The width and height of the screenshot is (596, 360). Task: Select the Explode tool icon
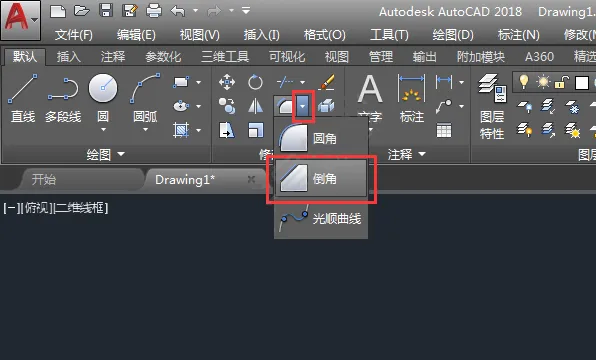[x=326, y=106]
